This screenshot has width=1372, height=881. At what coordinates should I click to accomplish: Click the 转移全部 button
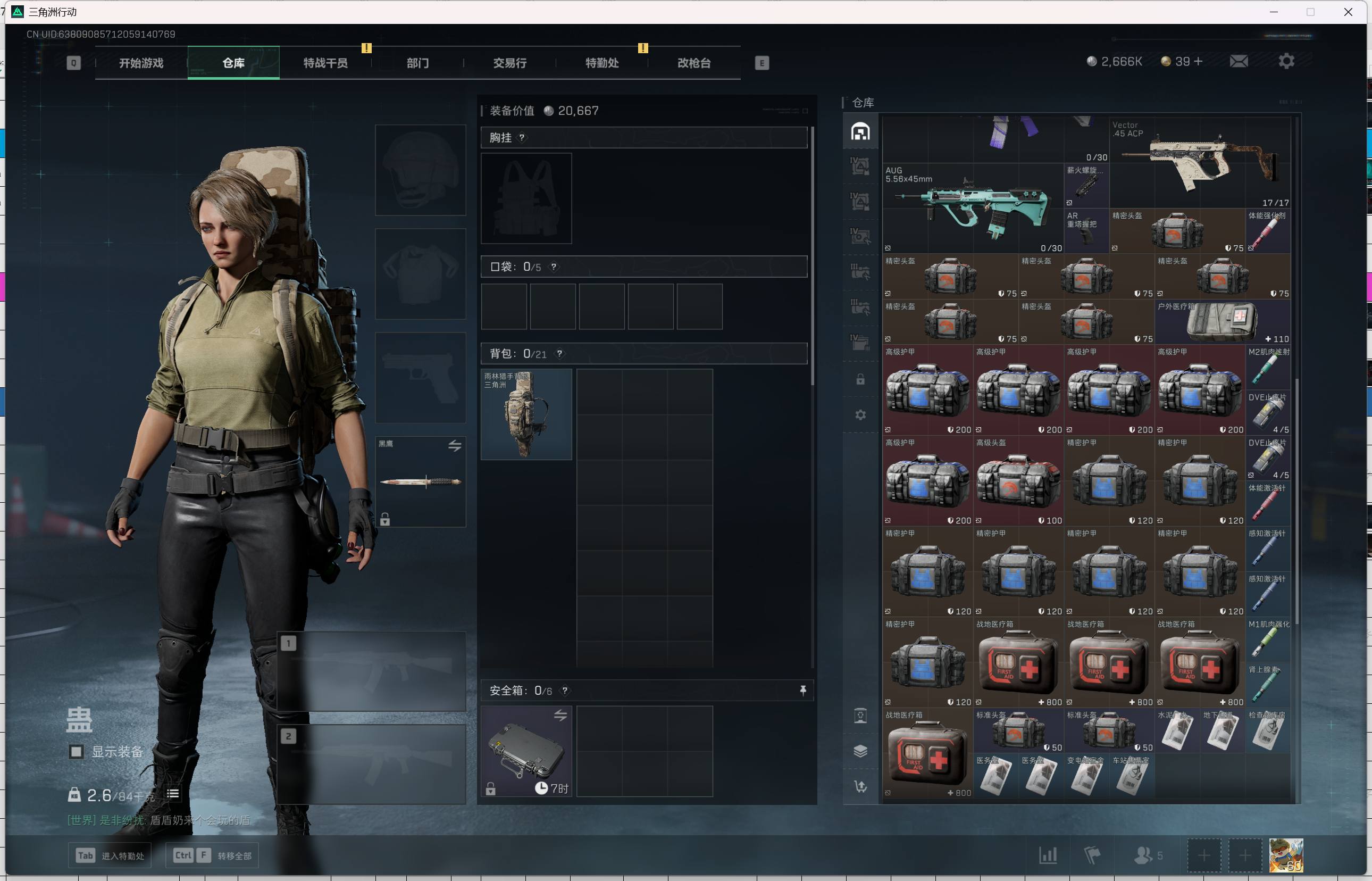pos(212,855)
